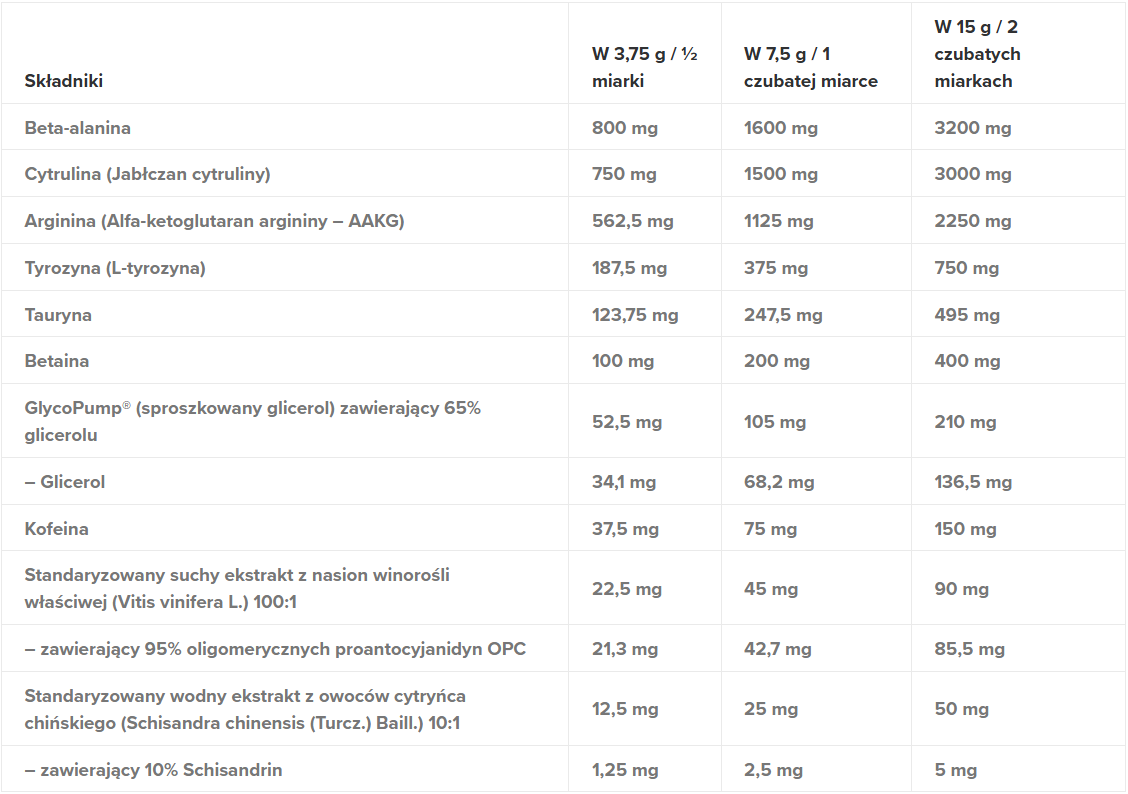Click the Vitis vinifera extract description
Screen dimensions: 1128x794
[237, 589]
